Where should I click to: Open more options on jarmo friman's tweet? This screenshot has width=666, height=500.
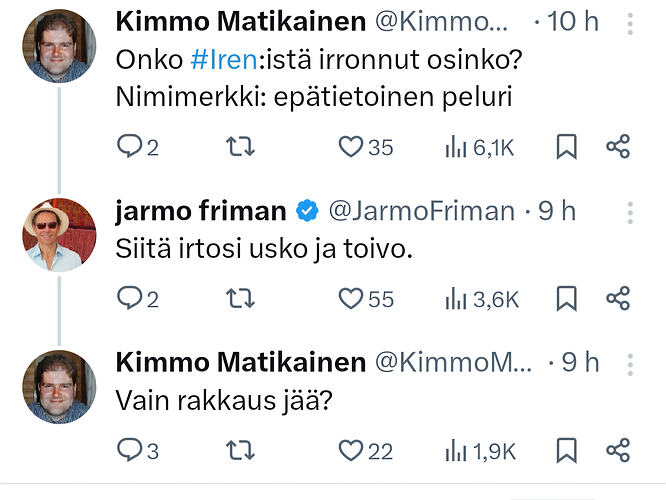pyautogui.click(x=629, y=211)
